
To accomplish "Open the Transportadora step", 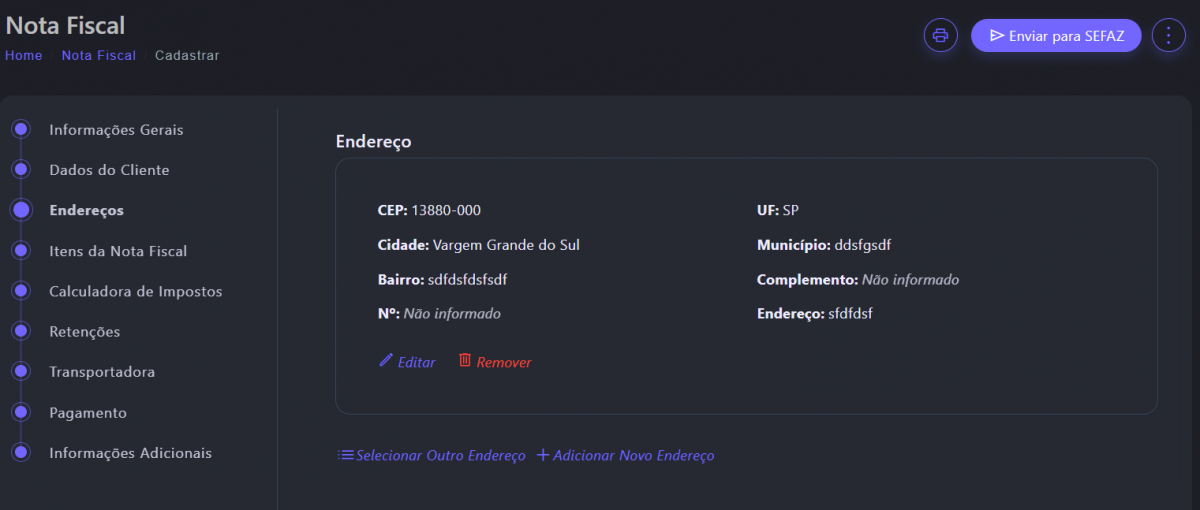I will (102, 372).
